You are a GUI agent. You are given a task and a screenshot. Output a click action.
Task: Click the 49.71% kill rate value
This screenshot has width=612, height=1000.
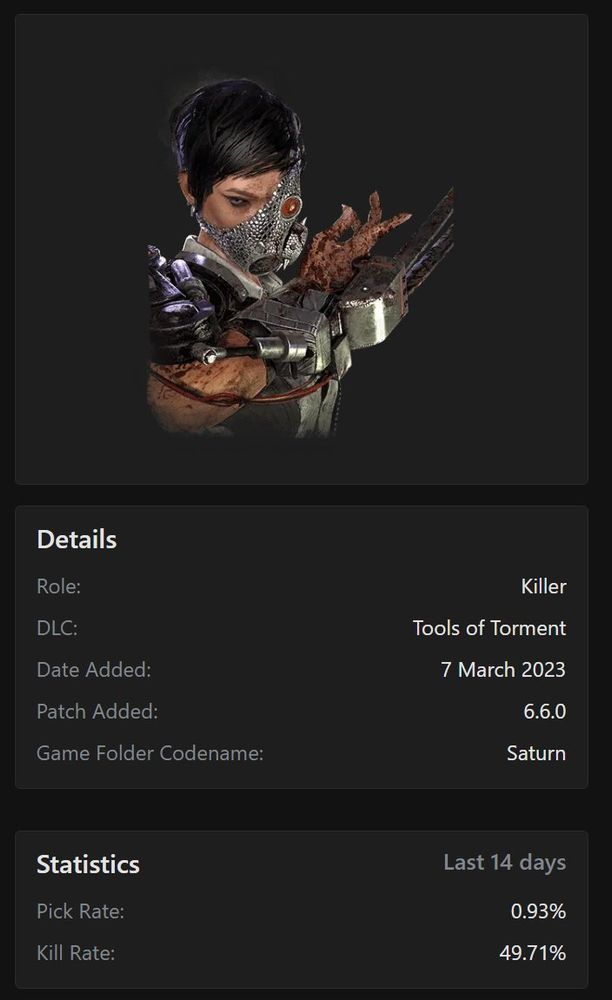click(532, 953)
